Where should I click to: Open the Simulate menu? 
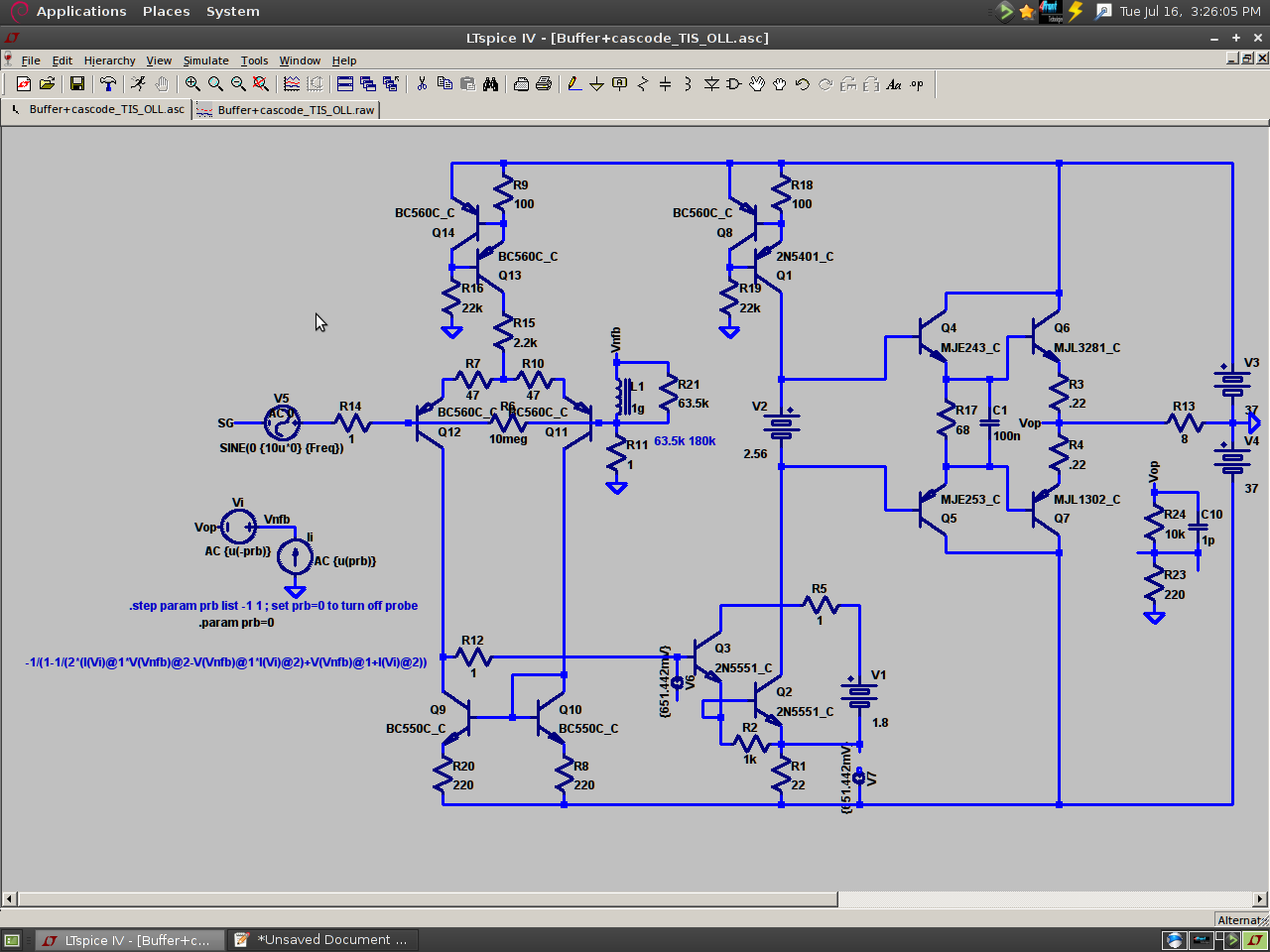click(205, 60)
